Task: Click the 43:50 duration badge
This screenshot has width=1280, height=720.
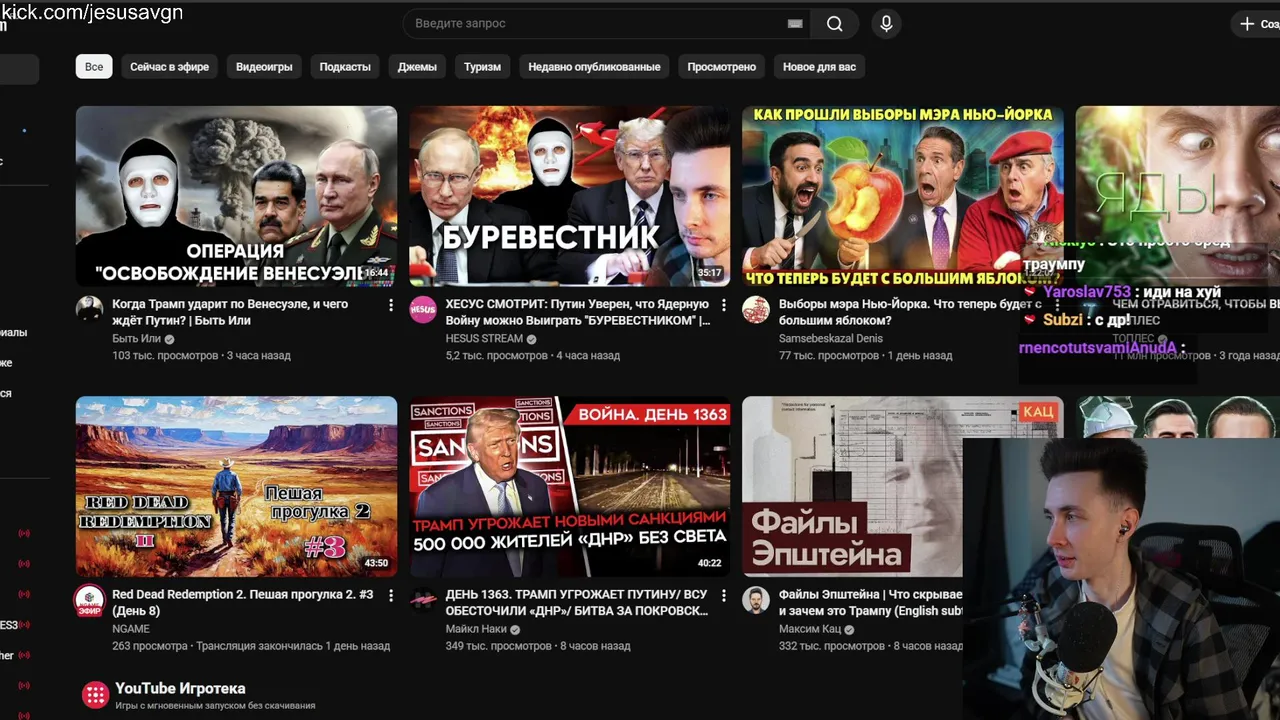Action: coord(376,563)
